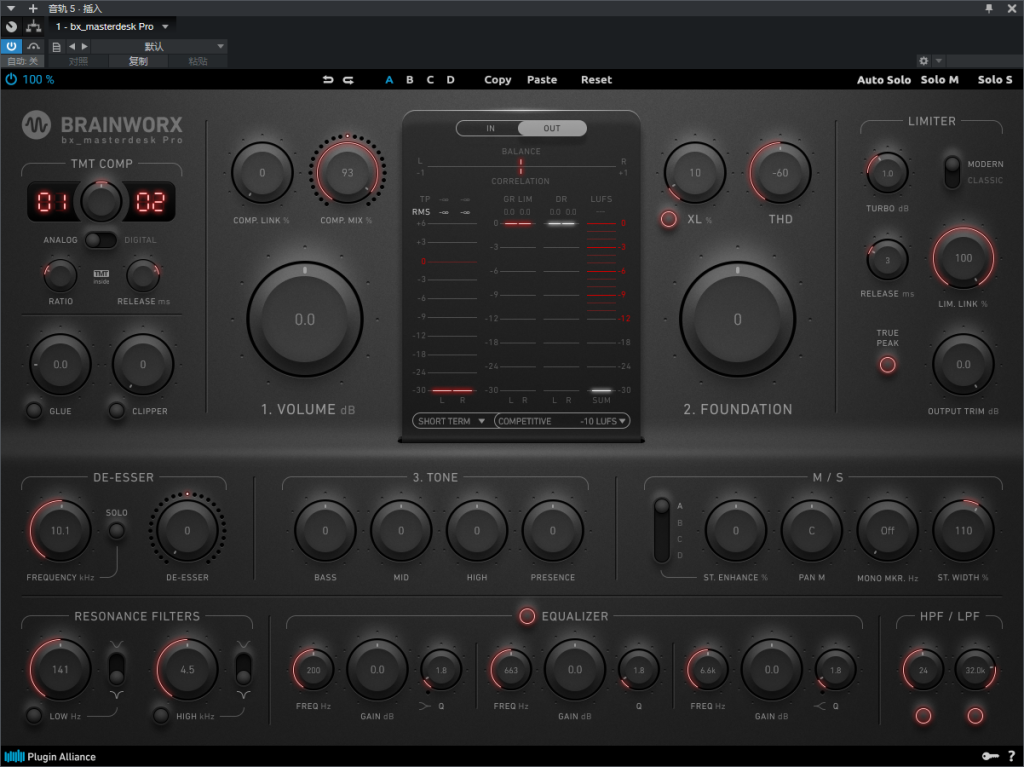Click the Reset button
The width and height of the screenshot is (1024, 767).
(596, 80)
